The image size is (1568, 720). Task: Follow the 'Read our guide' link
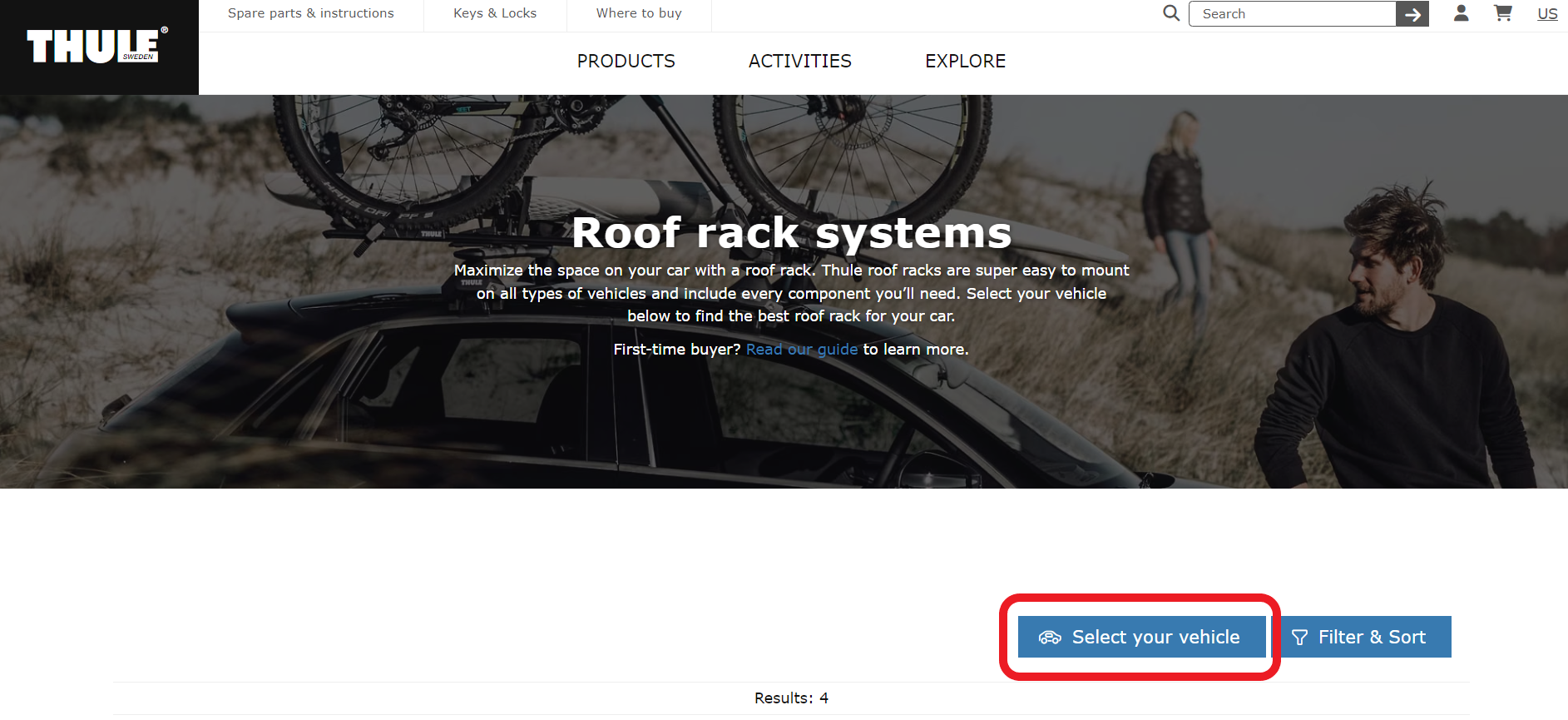[801, 350]
